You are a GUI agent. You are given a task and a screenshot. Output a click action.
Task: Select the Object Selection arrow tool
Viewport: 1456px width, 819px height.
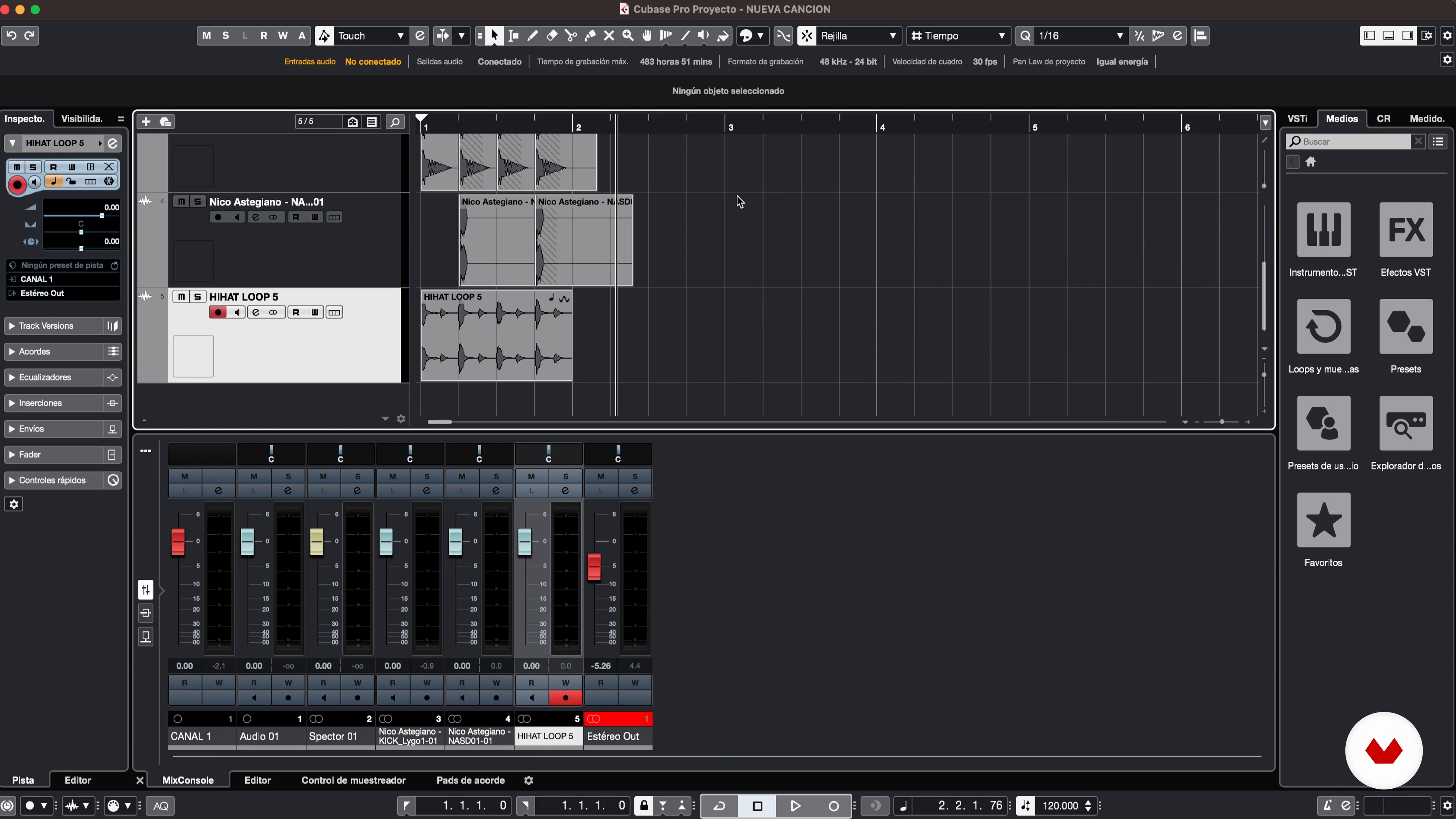[x=494, y=36]
